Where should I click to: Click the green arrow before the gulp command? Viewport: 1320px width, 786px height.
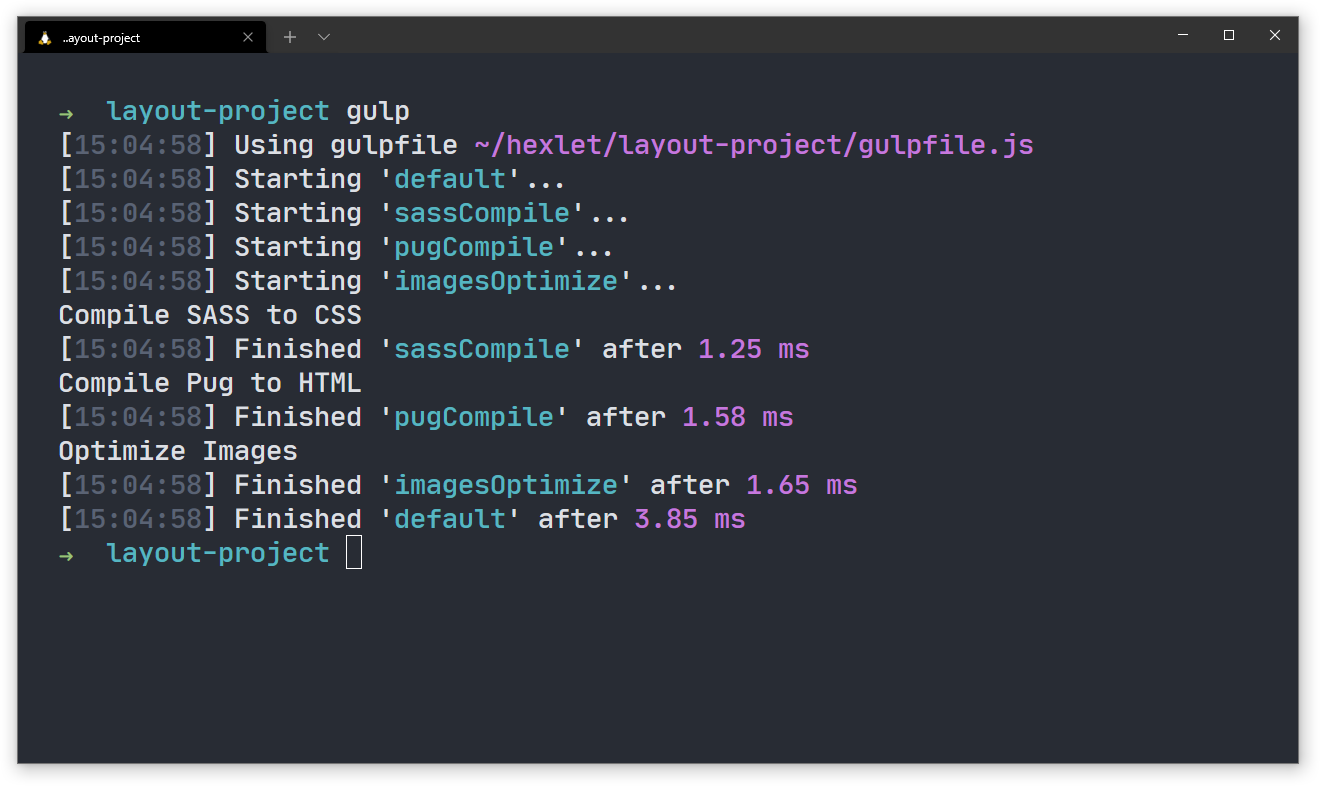(x=67, y=112)
